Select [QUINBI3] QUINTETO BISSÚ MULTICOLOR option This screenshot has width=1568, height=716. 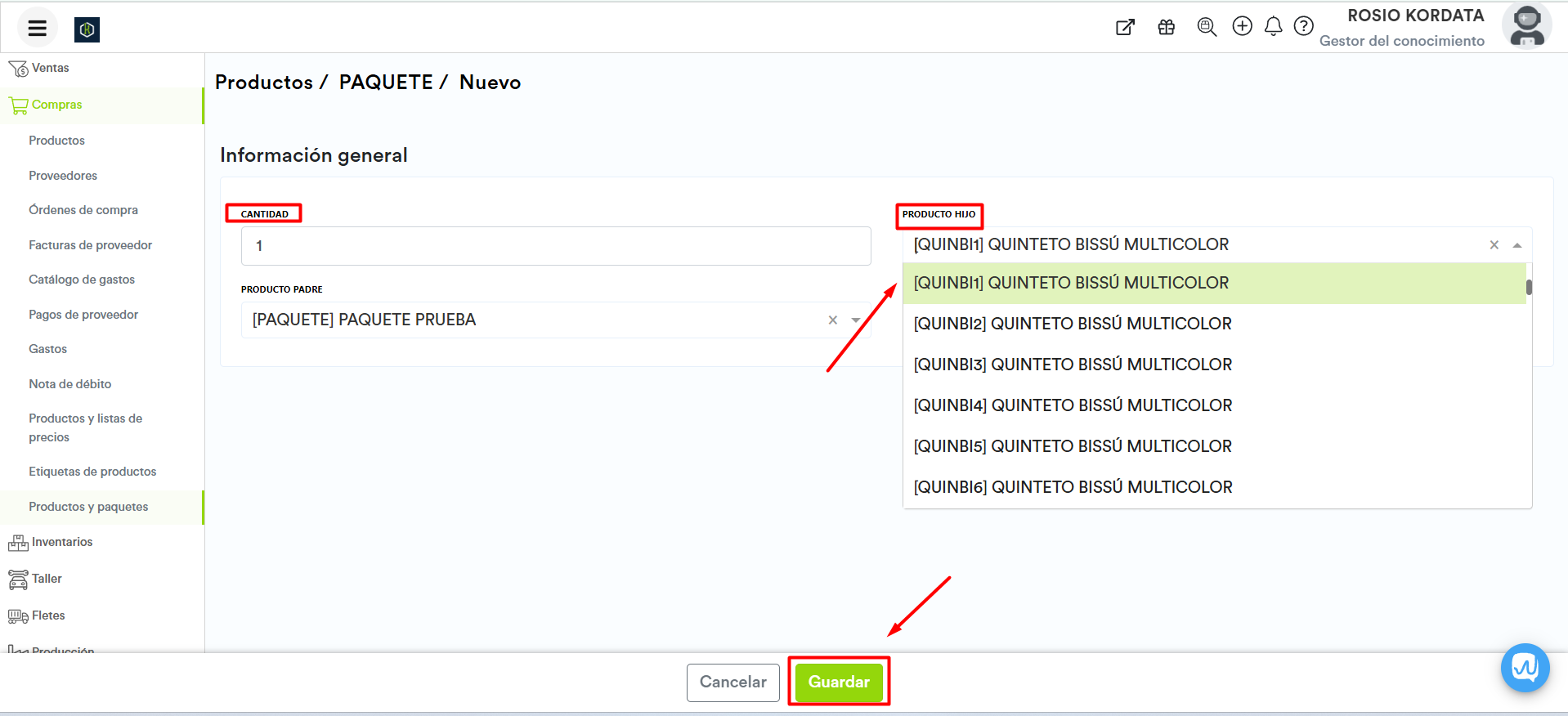coord(1072,365)
